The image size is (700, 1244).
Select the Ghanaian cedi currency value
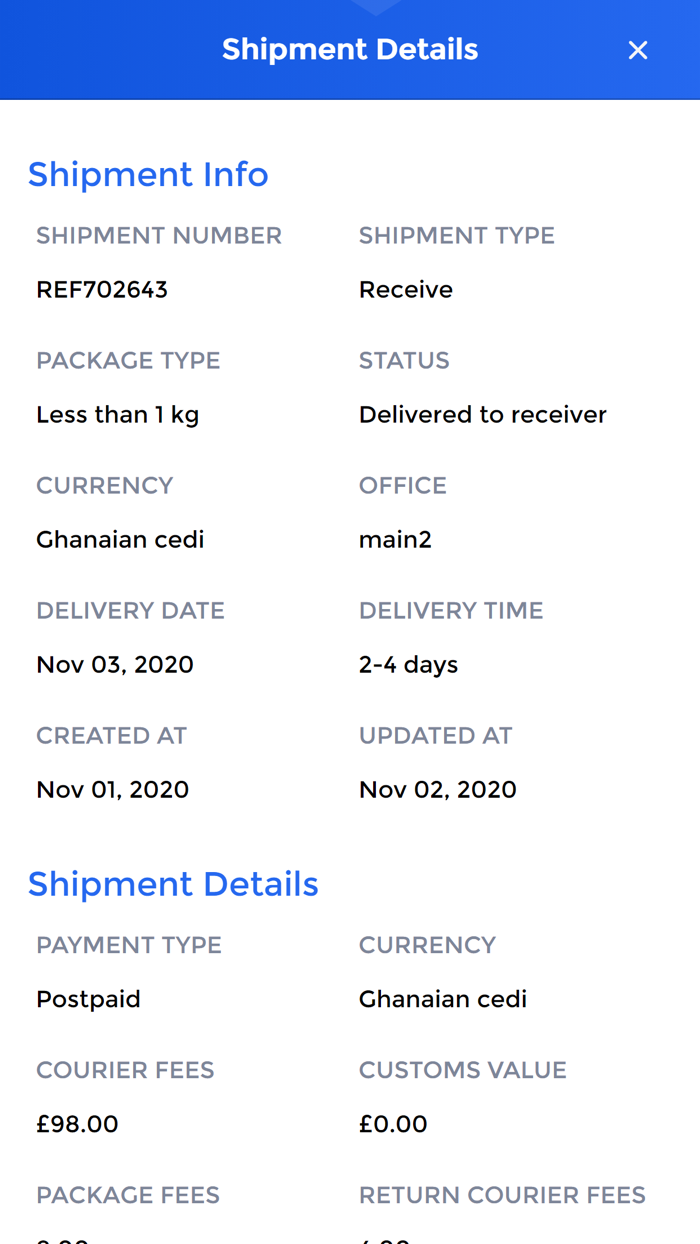pos(119,539)
